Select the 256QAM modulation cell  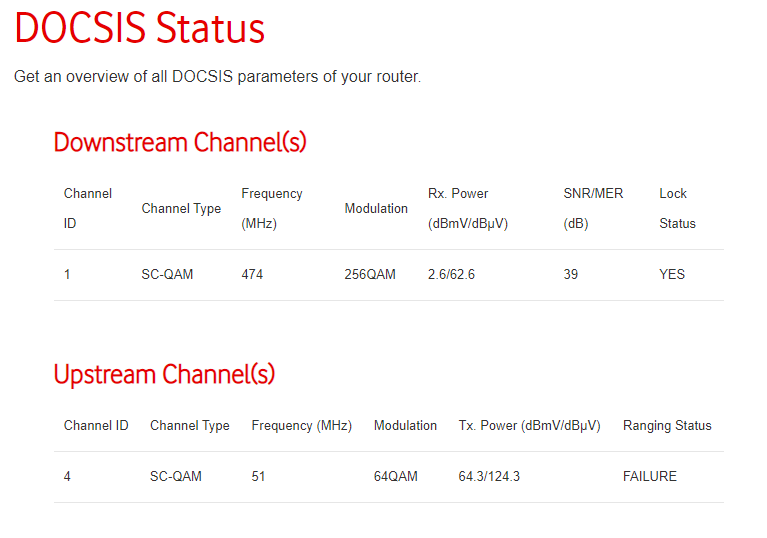[x=370, y=274]
